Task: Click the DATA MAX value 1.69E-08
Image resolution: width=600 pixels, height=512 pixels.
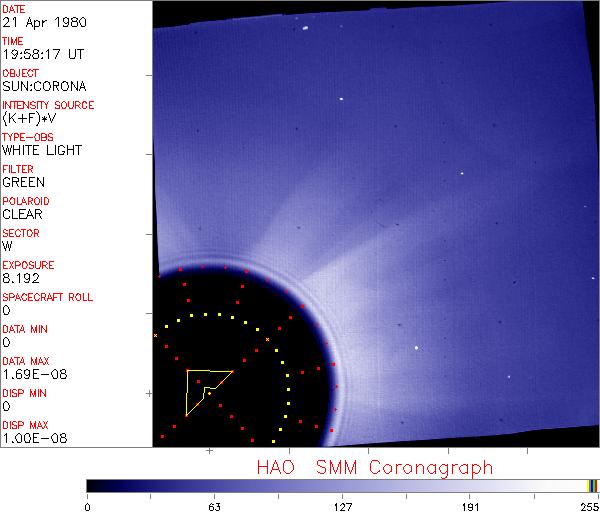Action: pyautogui.click(x=32, y=374)
